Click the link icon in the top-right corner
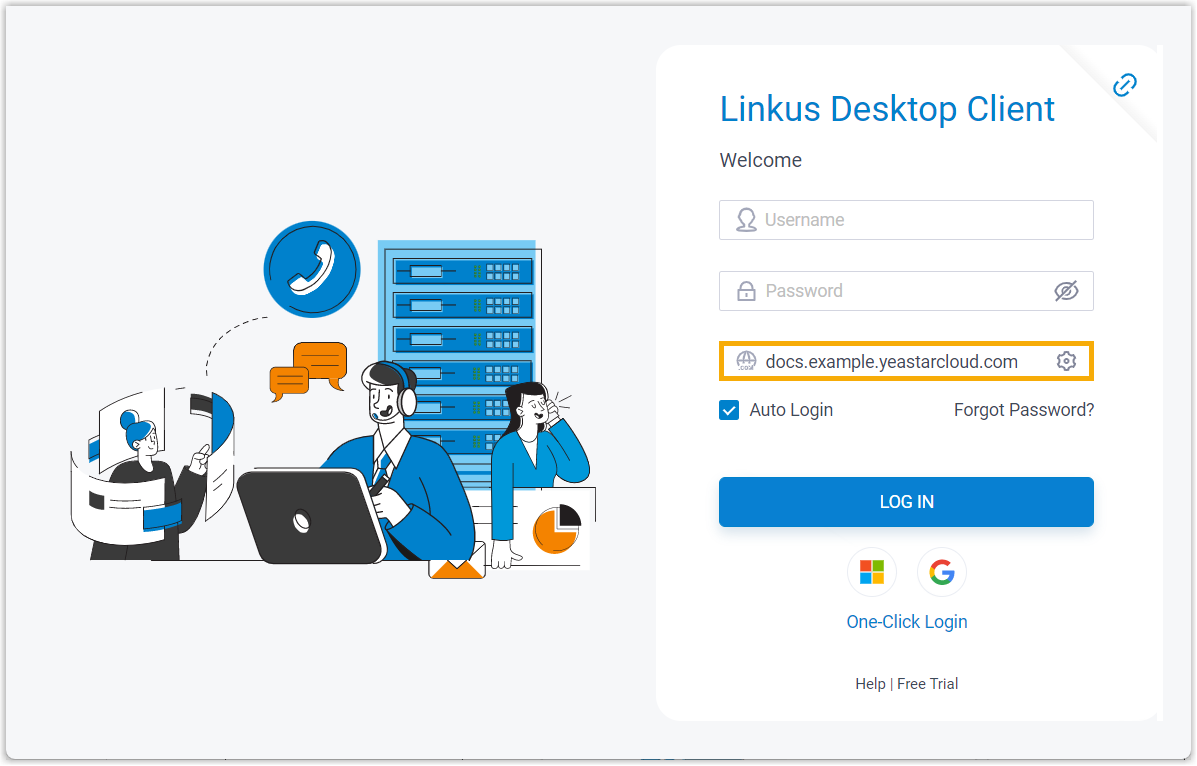This screenshot has height=766, width=1197. [x=1125, y=85]
